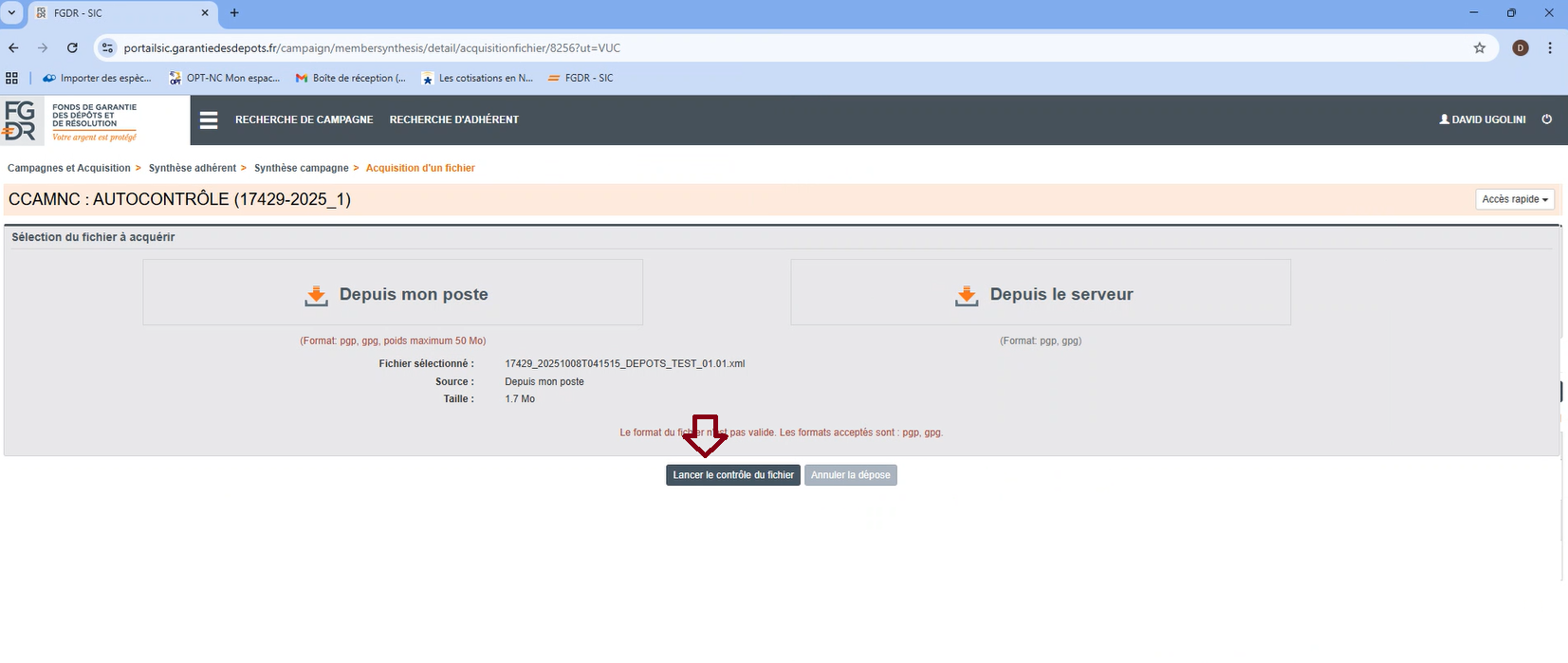The height and width of the screenshot is (663, 1568).
Task: Open RECHERCHE DE CAMPAGNE menu
Action: [x=304, y=120]
